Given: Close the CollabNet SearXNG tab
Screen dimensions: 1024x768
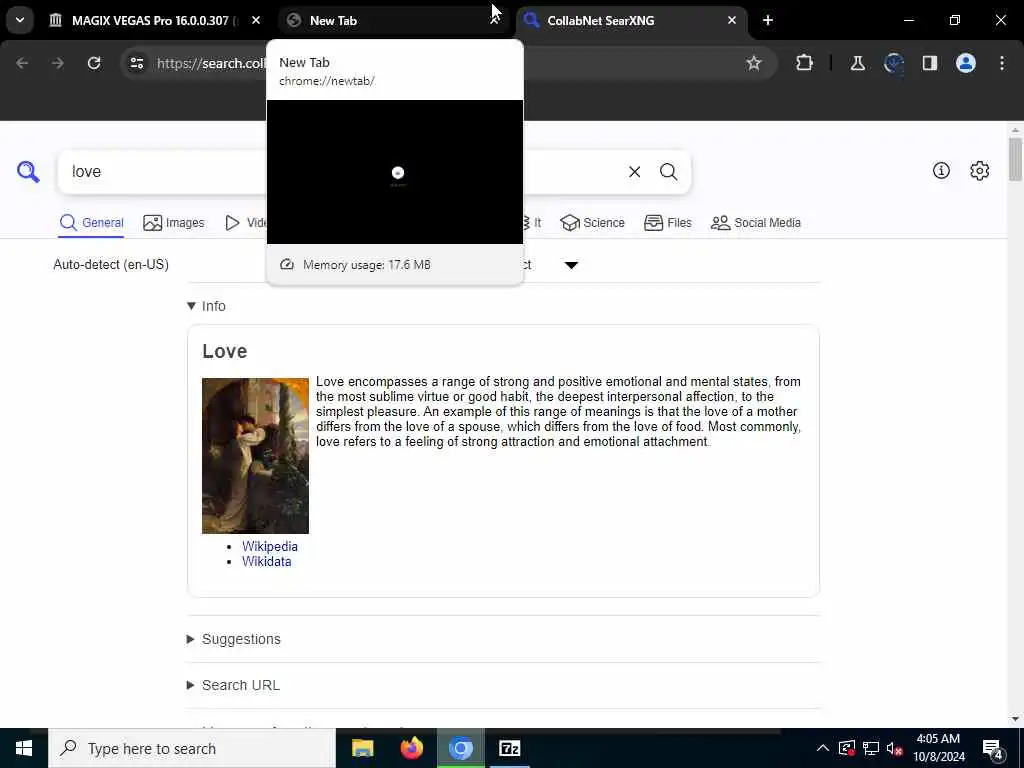Looking at the screenshot, I should click(732, 21).
